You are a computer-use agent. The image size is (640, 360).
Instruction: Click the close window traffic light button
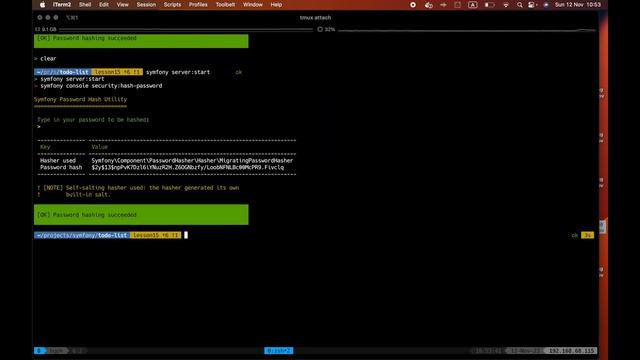point(40,18)
